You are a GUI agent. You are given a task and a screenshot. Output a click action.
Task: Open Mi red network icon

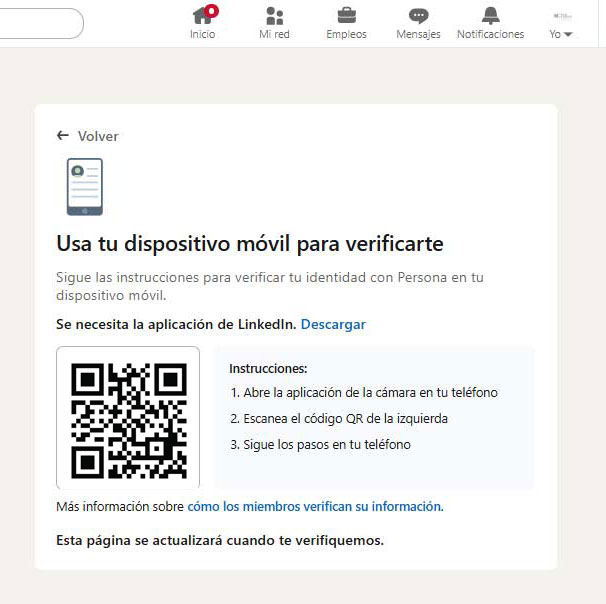[x=274, y=16]
